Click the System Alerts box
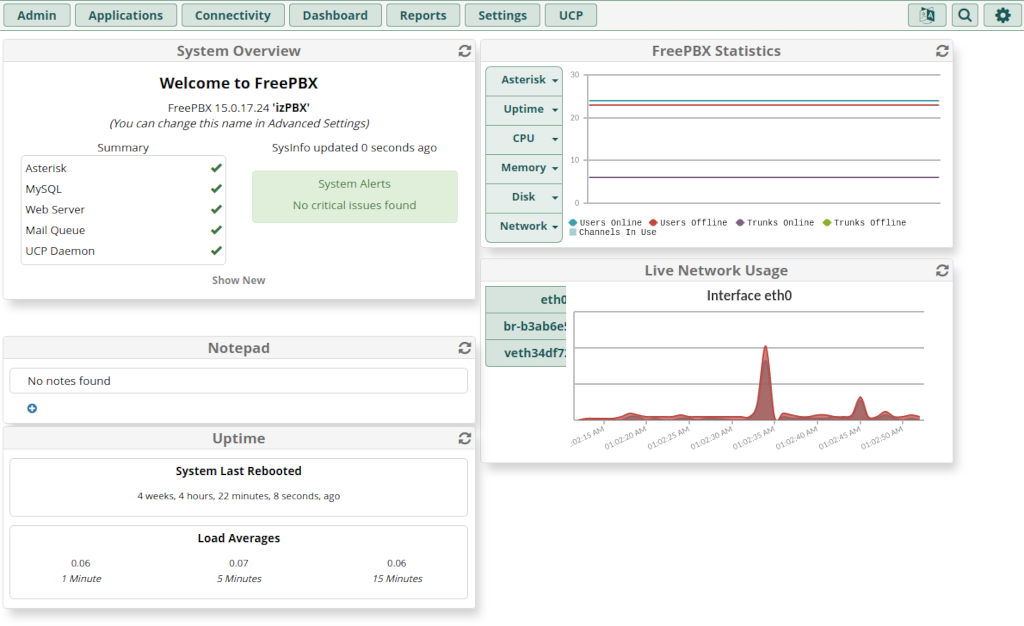1024x626 pixels. (355, 196)
